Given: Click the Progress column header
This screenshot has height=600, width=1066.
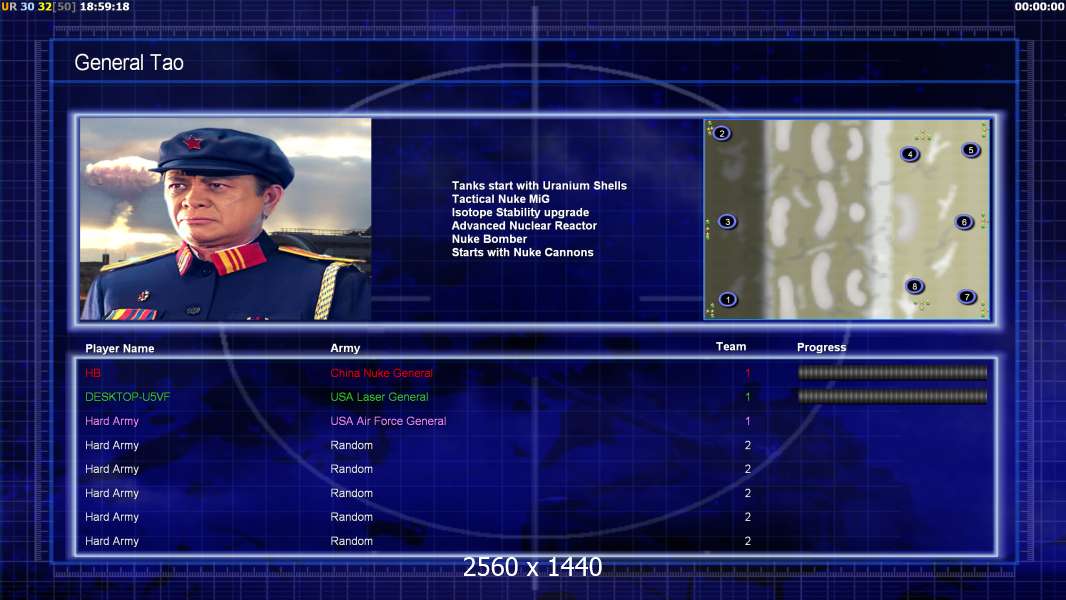Looking at the screenshot, I should 821,347.
